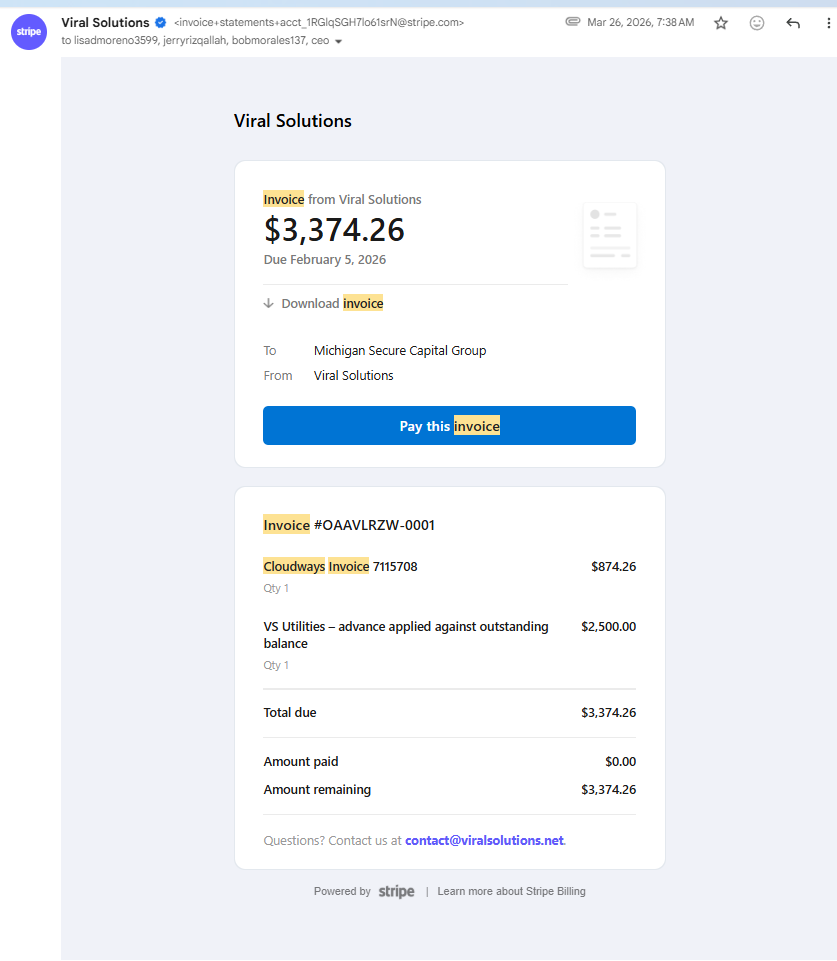Click the sender's stripe.com email address
Screen dimensions: 837x961
coord(319,23)
